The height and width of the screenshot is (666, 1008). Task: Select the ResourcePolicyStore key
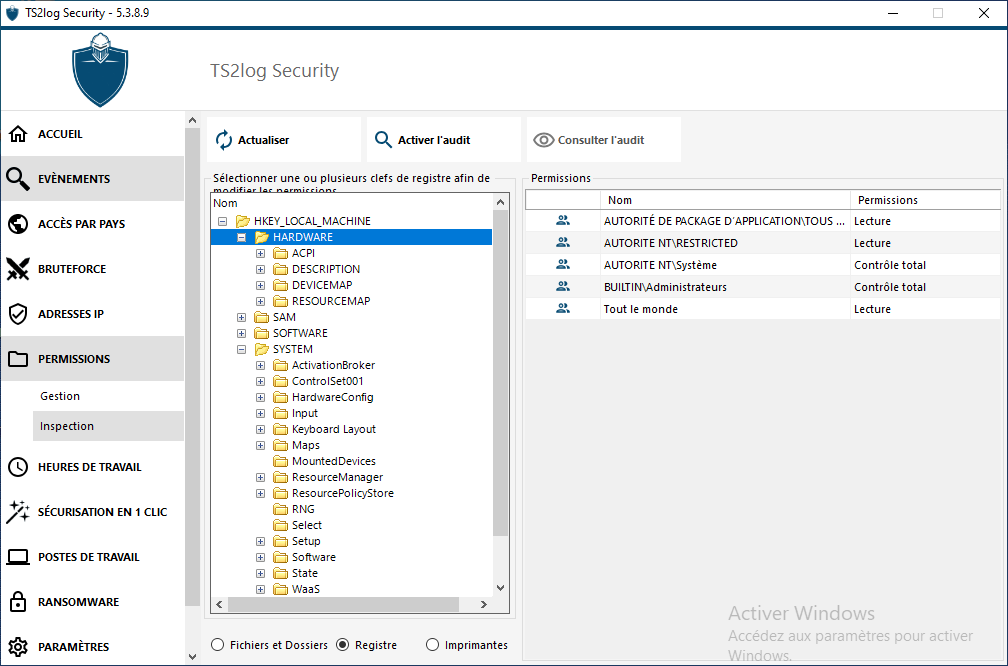pos(343,493)
